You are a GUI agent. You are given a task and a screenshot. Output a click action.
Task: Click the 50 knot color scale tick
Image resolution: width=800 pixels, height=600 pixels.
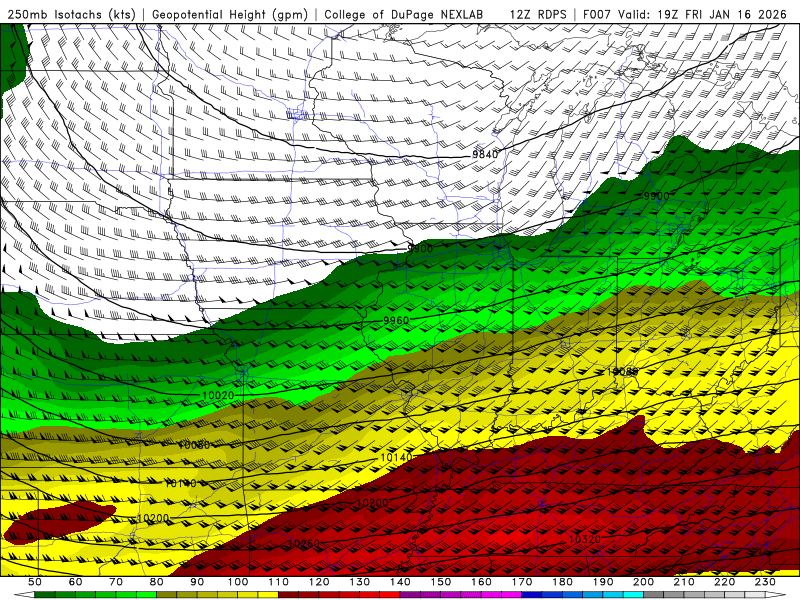pyautogui.click(x=34, y=582)
